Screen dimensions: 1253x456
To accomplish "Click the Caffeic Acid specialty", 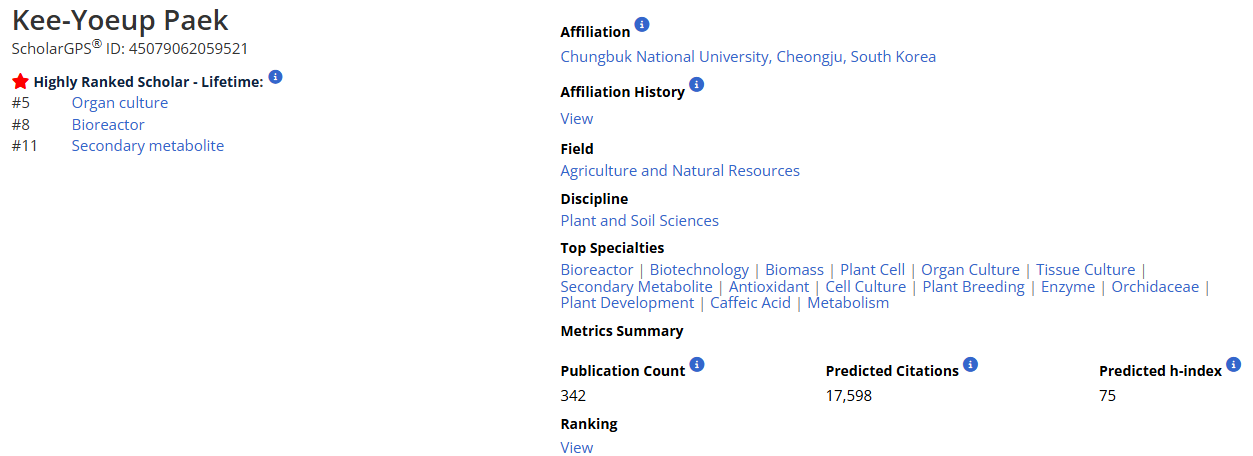I will click(750, 303).
